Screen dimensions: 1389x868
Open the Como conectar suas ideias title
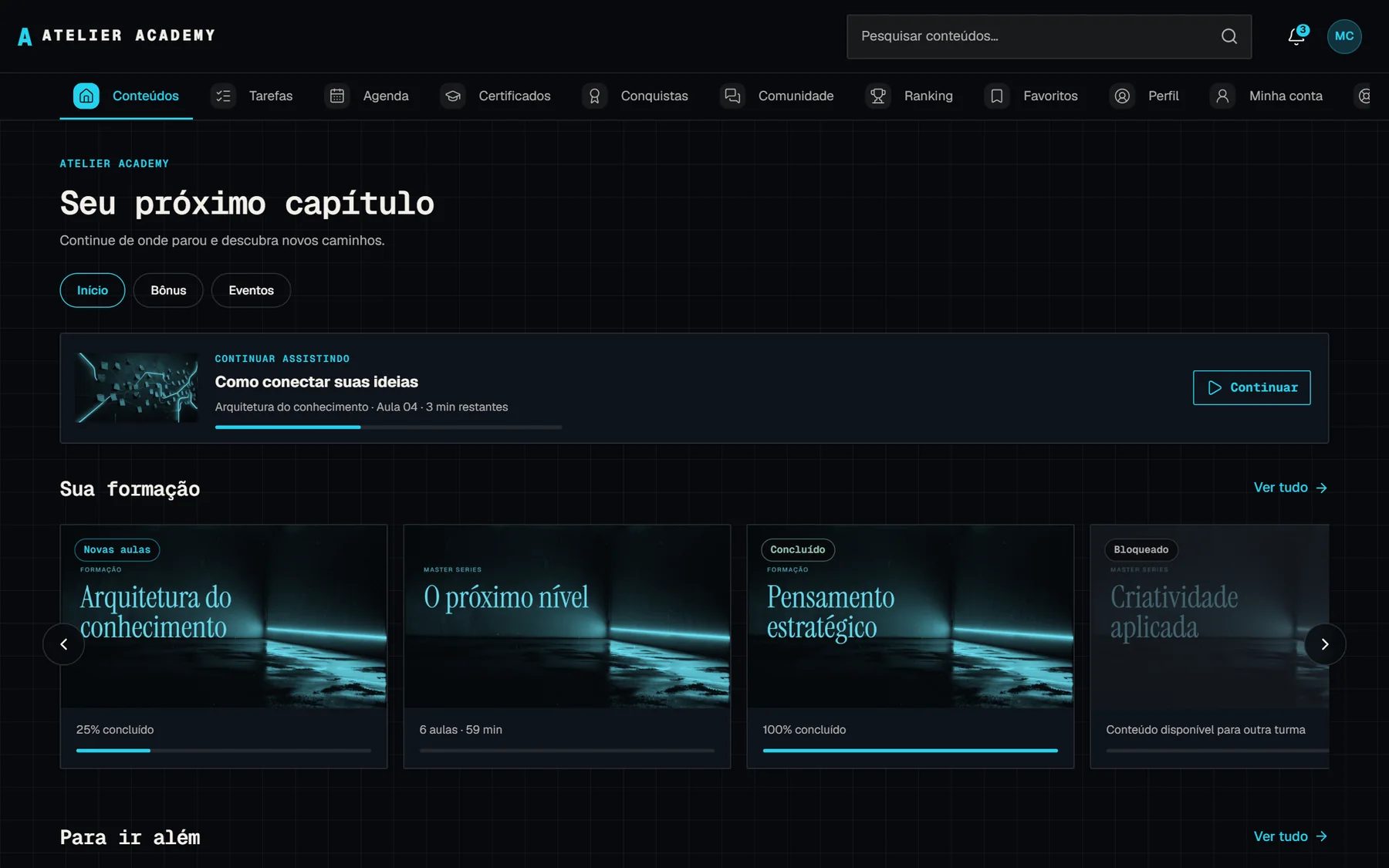pyautogui.click(x=316, y=382)
